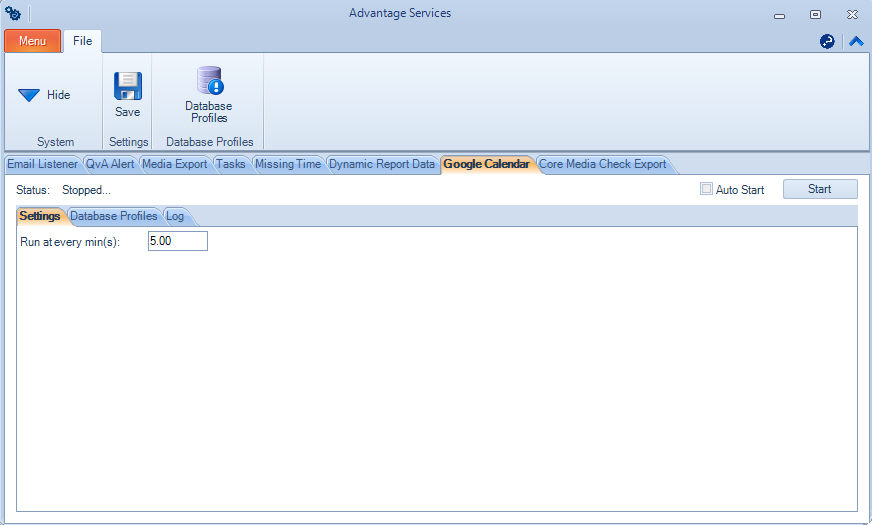Click the Hide arrow in System group

point(29,95)
